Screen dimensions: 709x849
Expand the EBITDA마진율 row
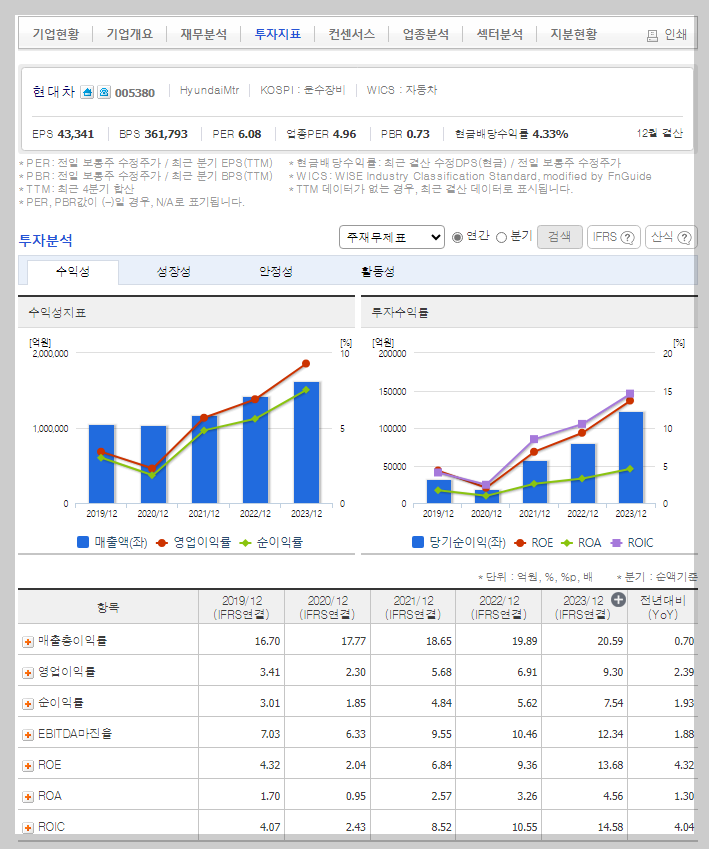(x=28, y=735)
